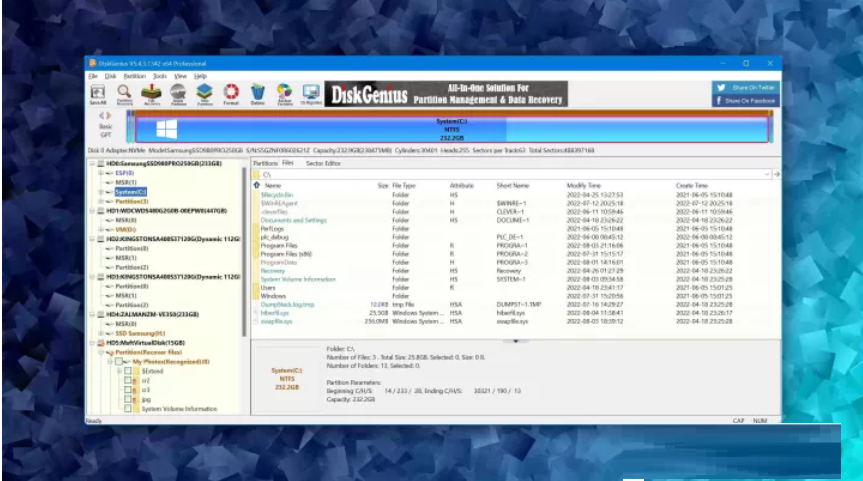Open the Tools menu
Viewport: 863px width, 481px height.
[x=160, y=76]
